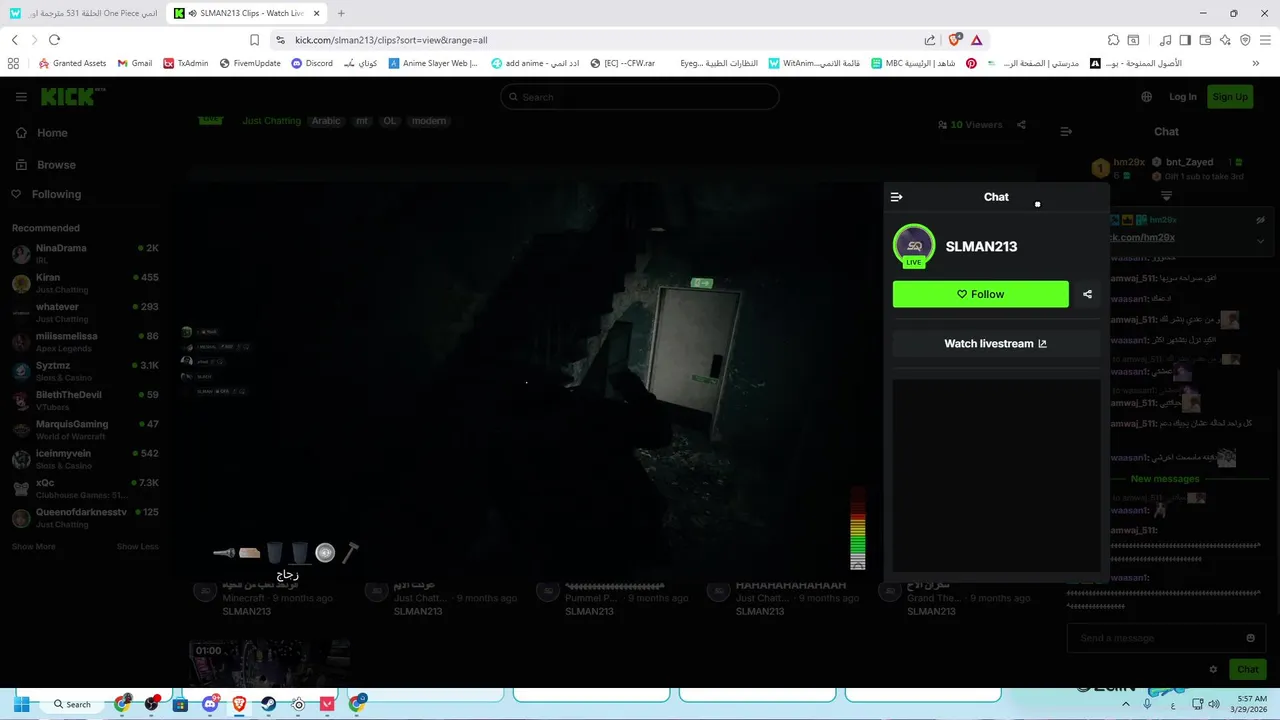Open xQc recommended channel

85,488
